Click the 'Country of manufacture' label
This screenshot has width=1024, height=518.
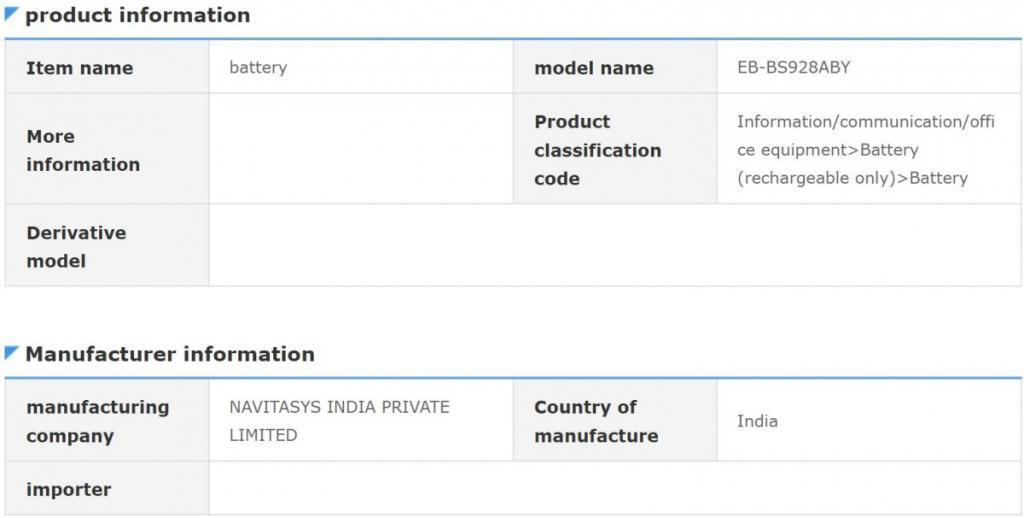596,421
